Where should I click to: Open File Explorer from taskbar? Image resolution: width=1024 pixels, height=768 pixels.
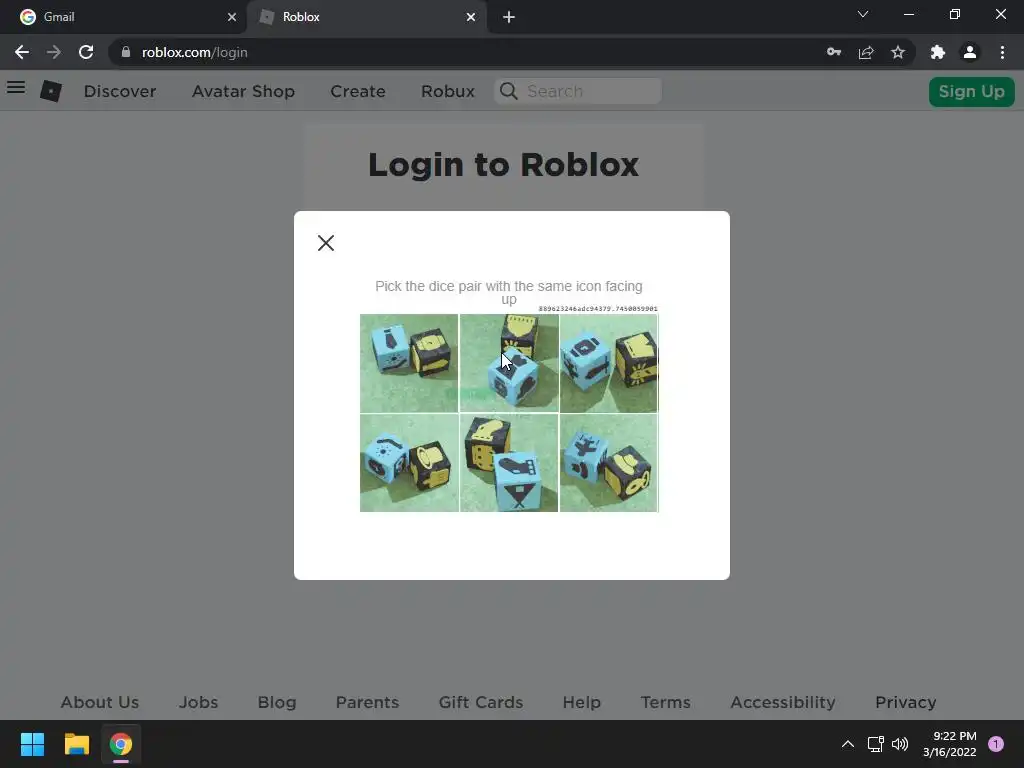[x=76, y=744]
